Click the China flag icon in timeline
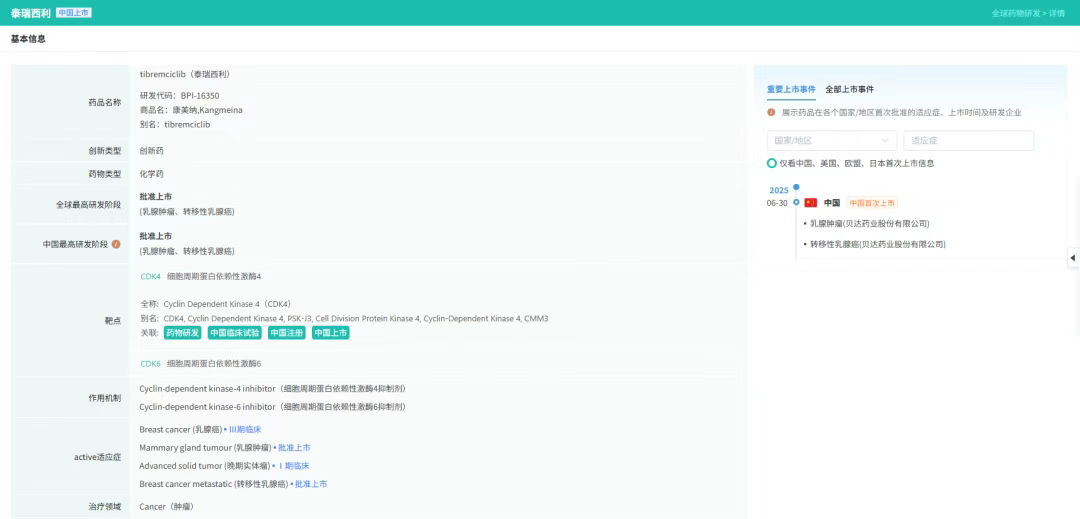 tap(811, 203)
